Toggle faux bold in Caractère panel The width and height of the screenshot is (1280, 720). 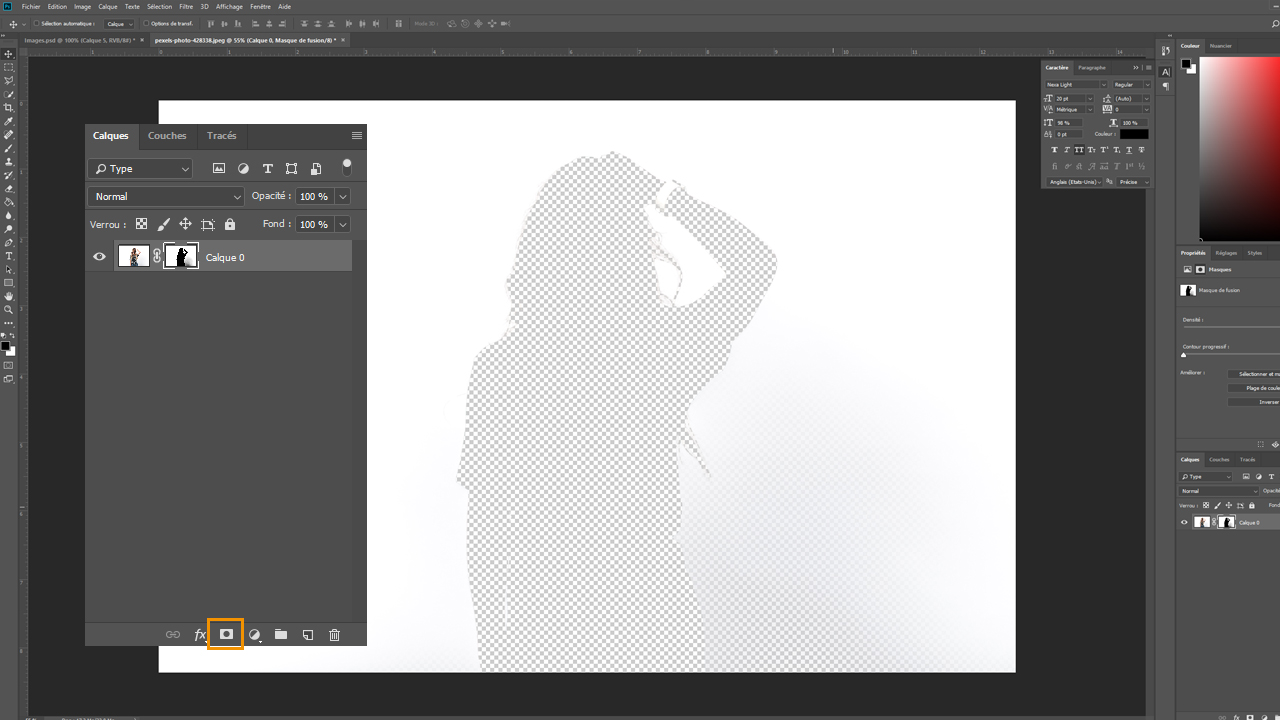(1055, 150)
